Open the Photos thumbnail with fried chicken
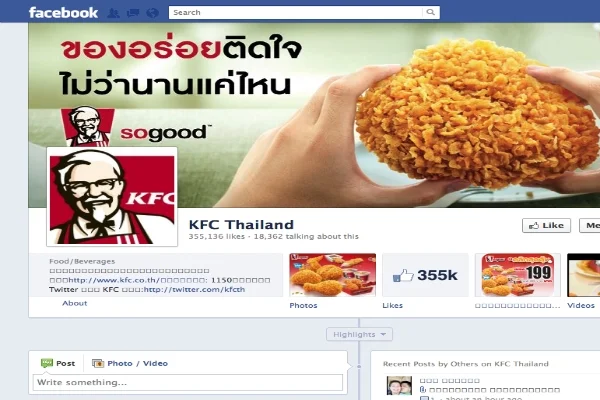 coord(333,275)
